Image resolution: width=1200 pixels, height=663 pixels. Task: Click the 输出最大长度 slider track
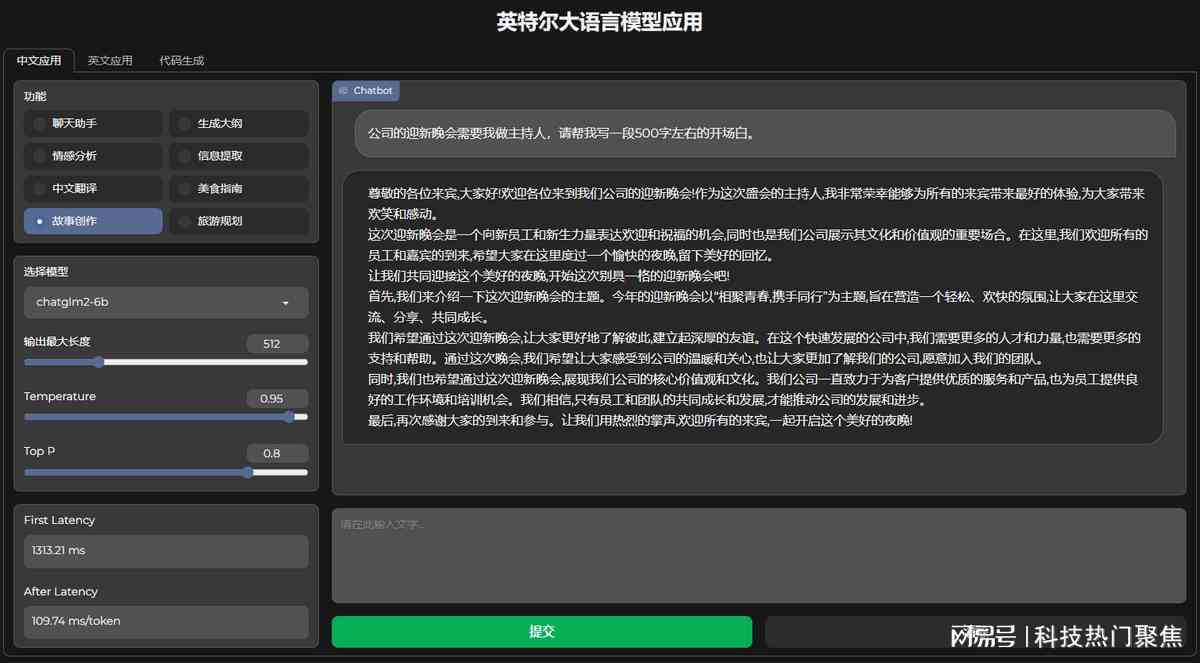pyautogui.click(x=166, y=362)
